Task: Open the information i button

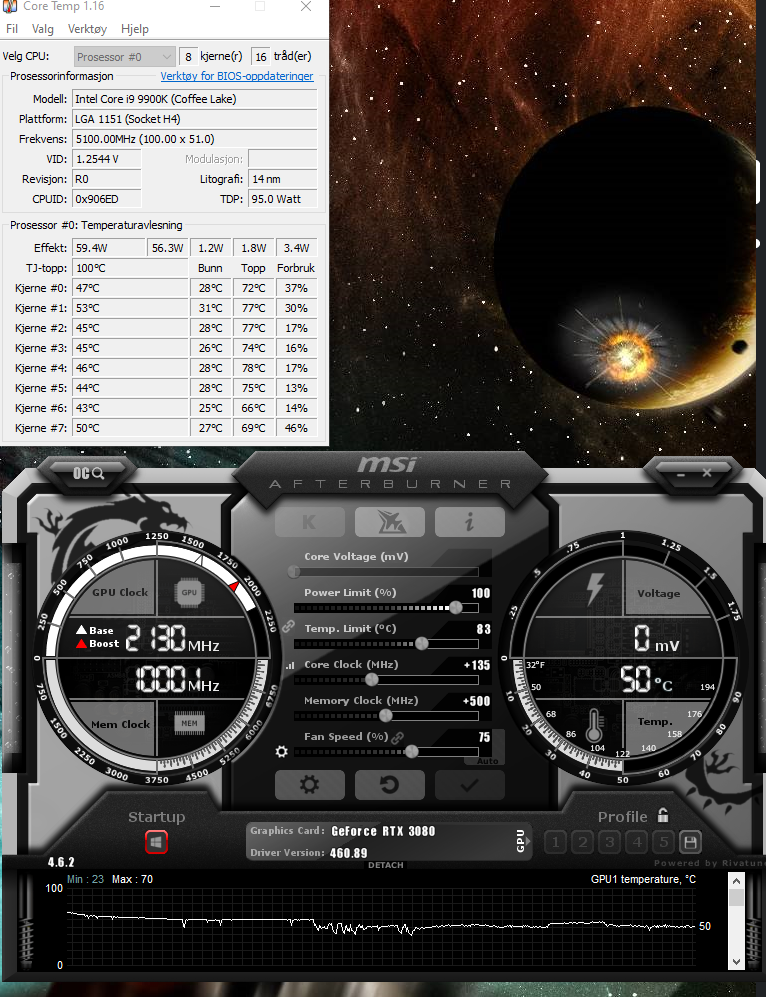Action: click(x=470, y=522)
